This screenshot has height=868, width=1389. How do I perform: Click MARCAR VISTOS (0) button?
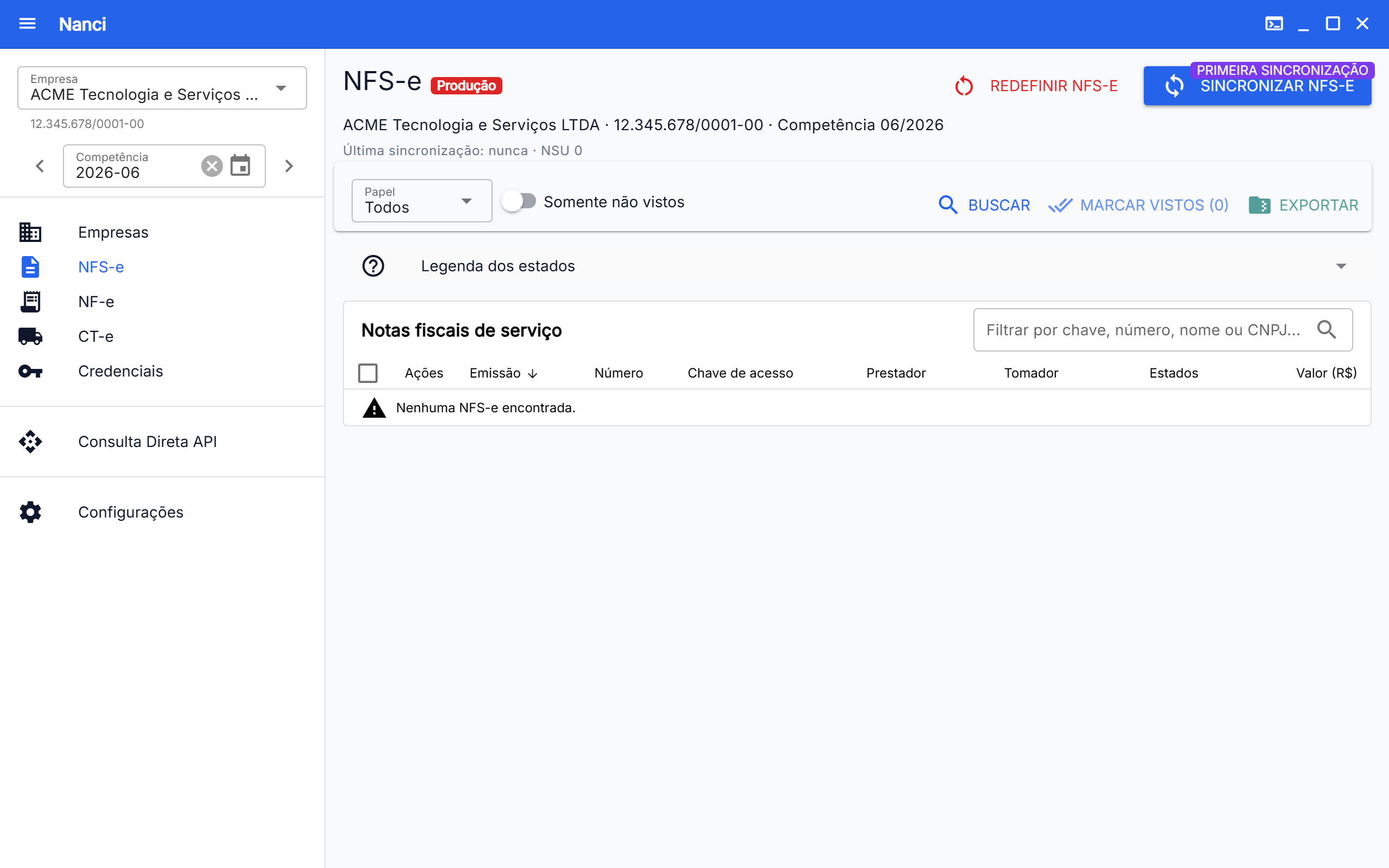tap(1138, 205)
